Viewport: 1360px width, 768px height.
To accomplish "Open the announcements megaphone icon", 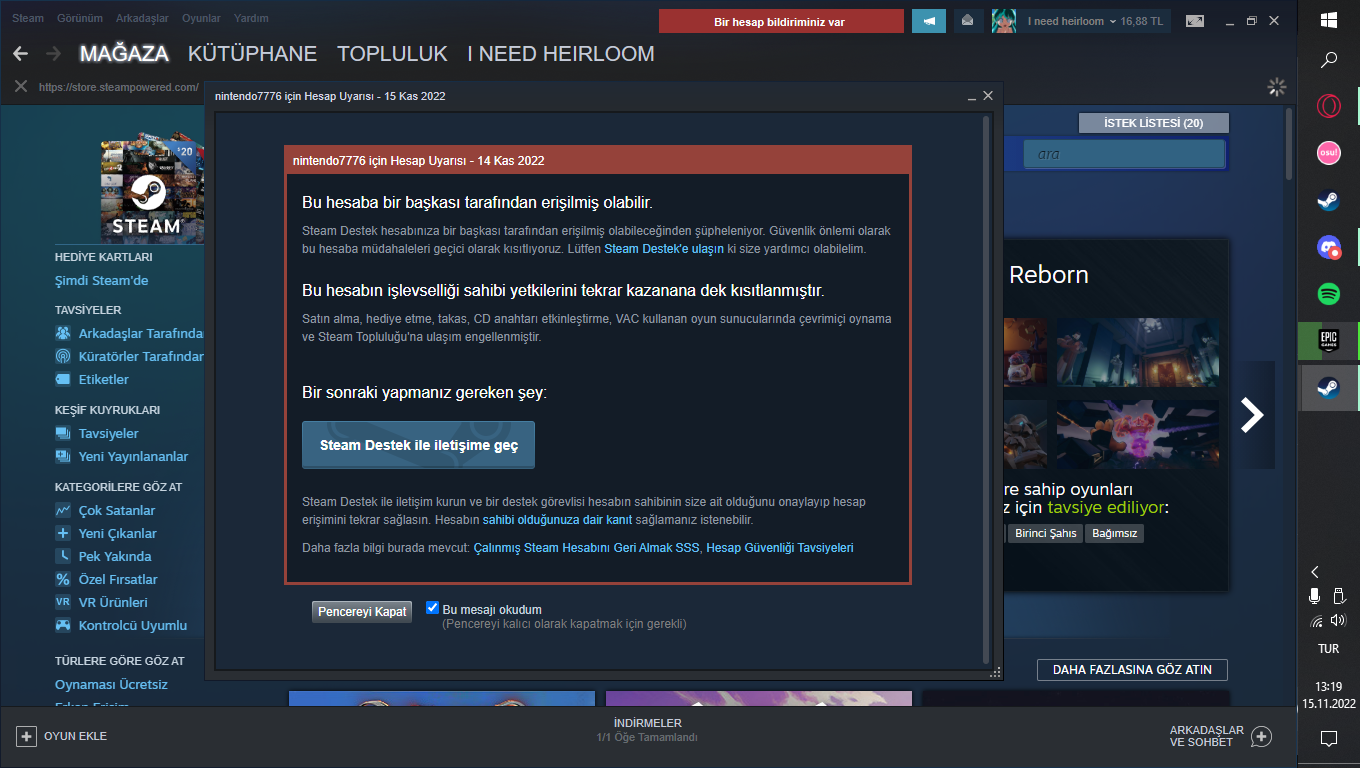I will [x=929, y=21].
